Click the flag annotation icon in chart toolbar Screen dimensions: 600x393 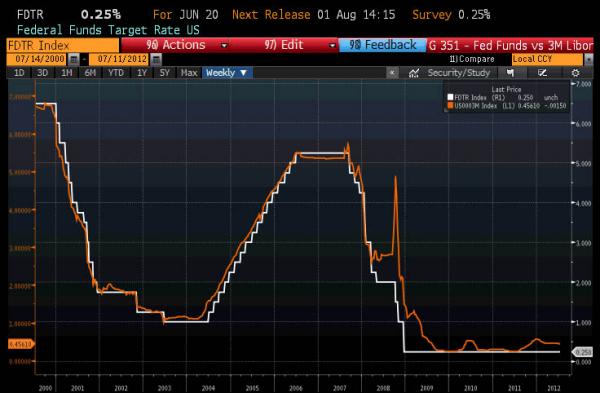(510, 73)
